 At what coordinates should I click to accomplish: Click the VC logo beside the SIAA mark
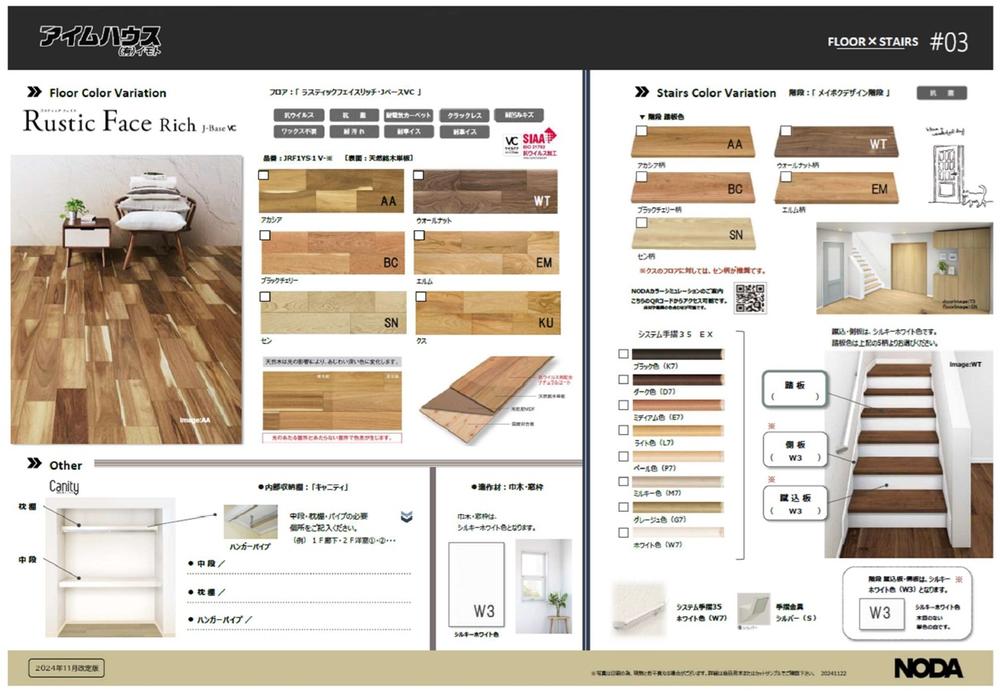point(511,145)
